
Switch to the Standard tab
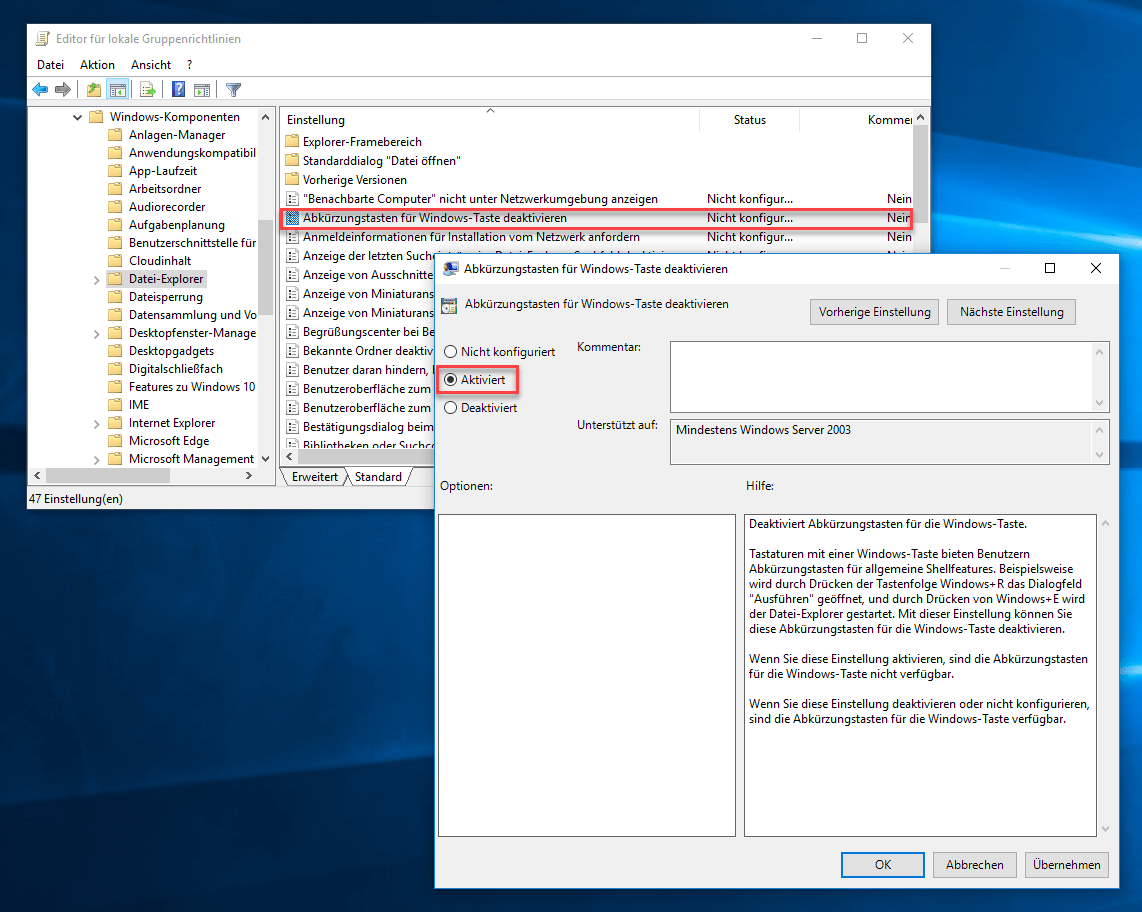coord(376,477)
